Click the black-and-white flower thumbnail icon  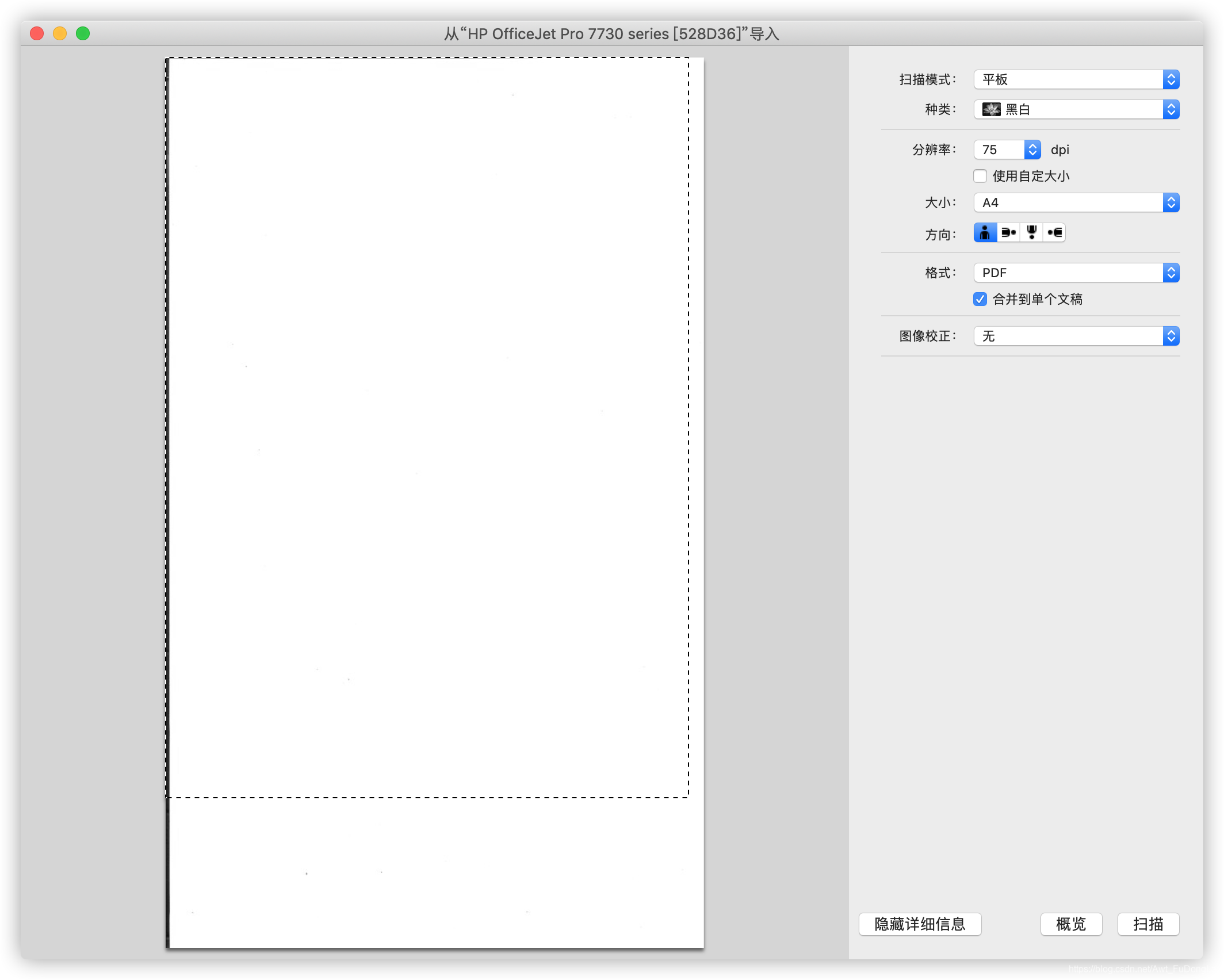pos(991,109)
